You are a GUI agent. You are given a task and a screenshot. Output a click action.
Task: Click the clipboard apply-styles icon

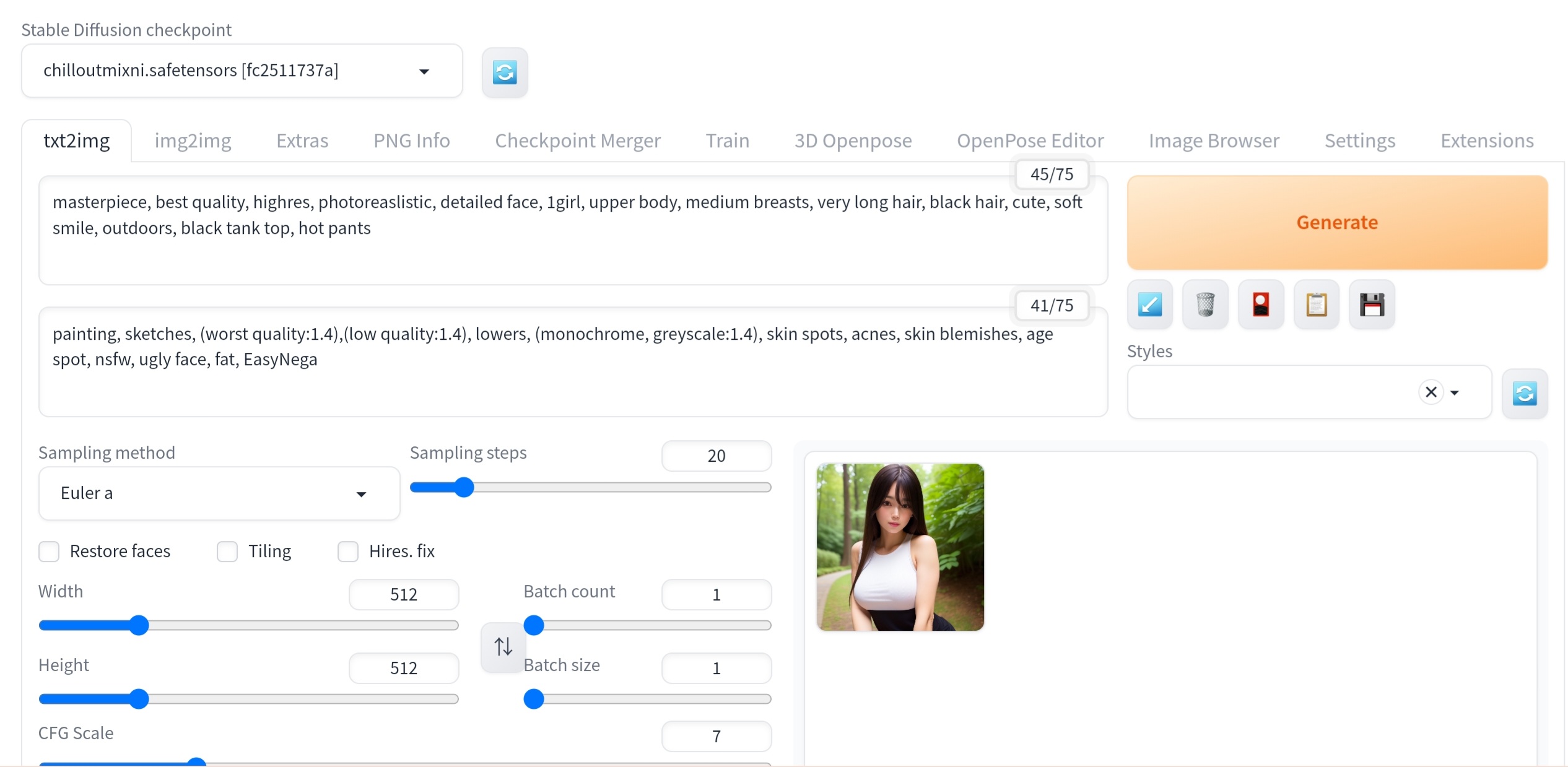[1317, 305]
